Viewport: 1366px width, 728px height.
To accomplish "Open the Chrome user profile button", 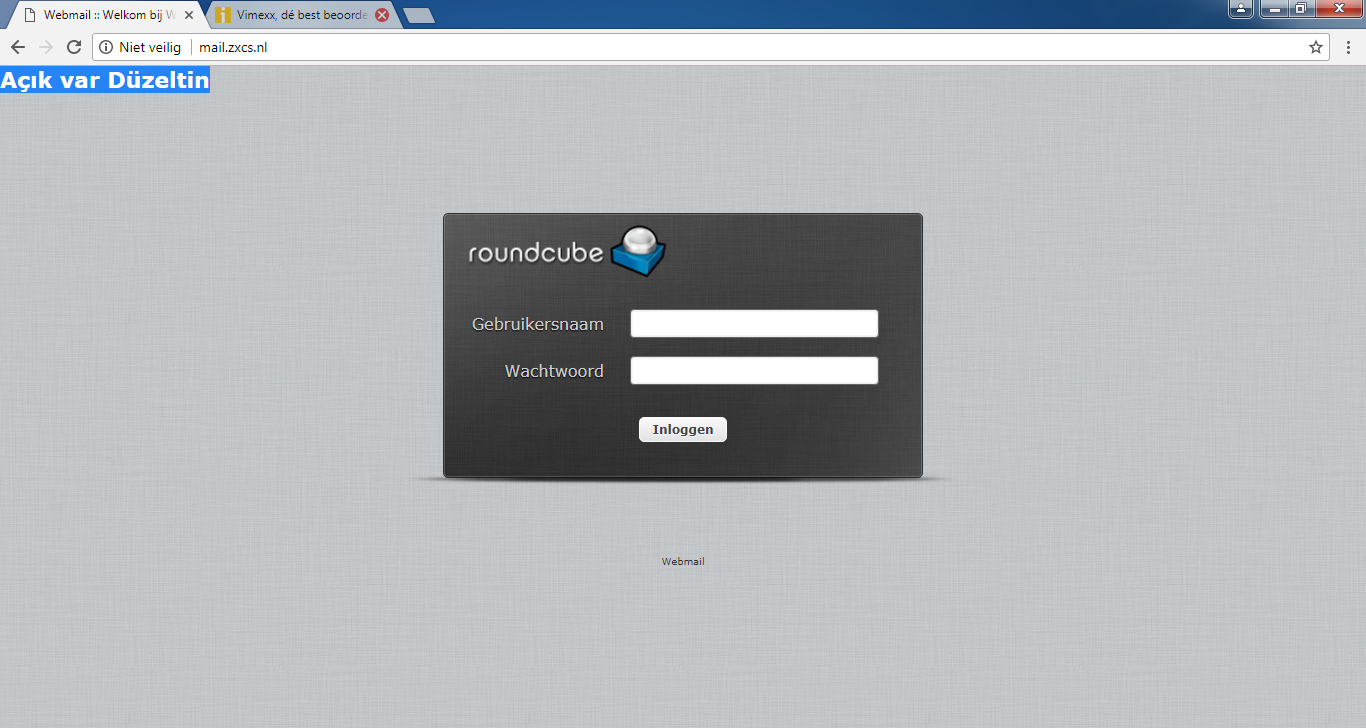I will pyautogui.click(x=1241, y=9).
